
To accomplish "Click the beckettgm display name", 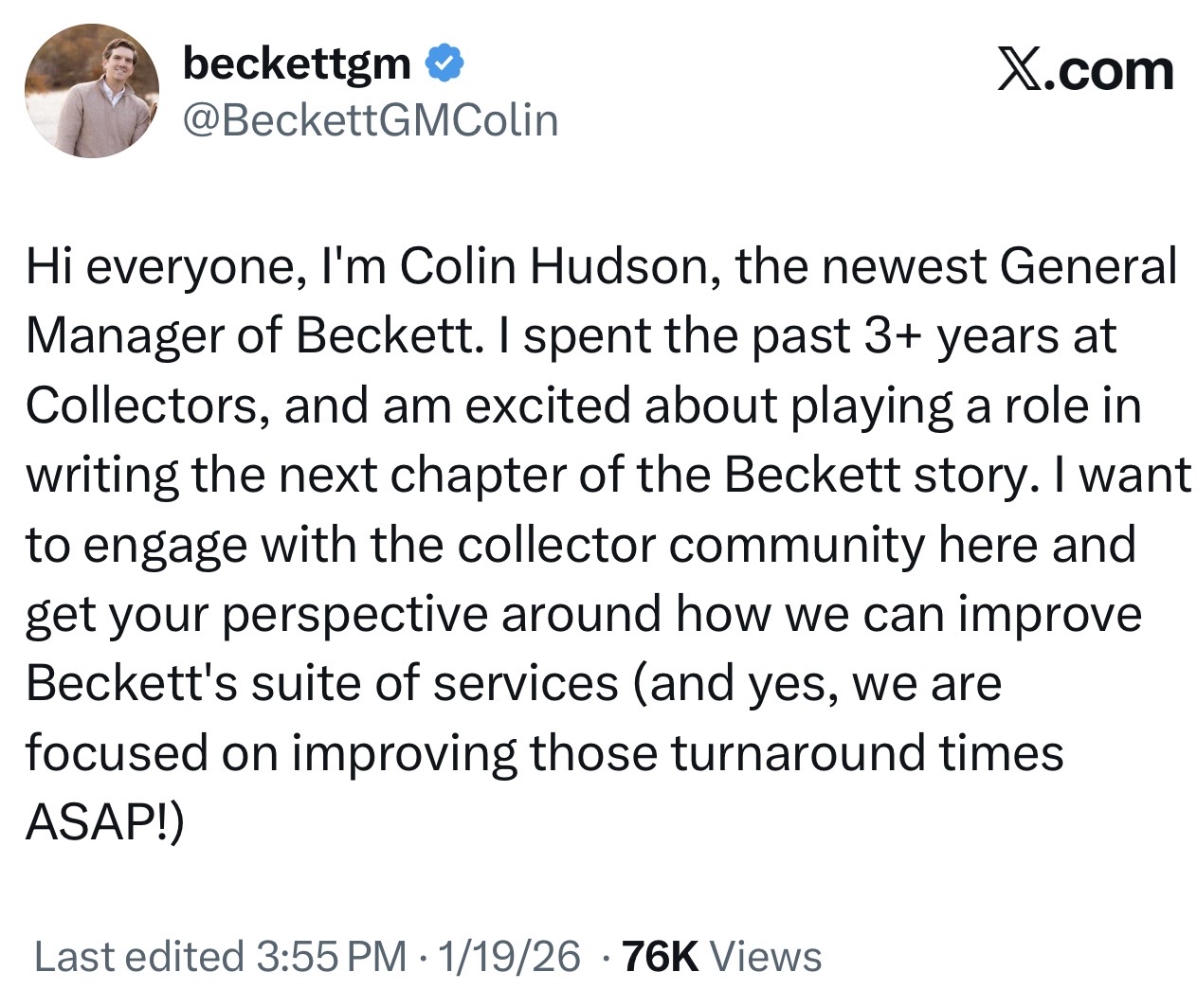I will [x=297, y=63].
